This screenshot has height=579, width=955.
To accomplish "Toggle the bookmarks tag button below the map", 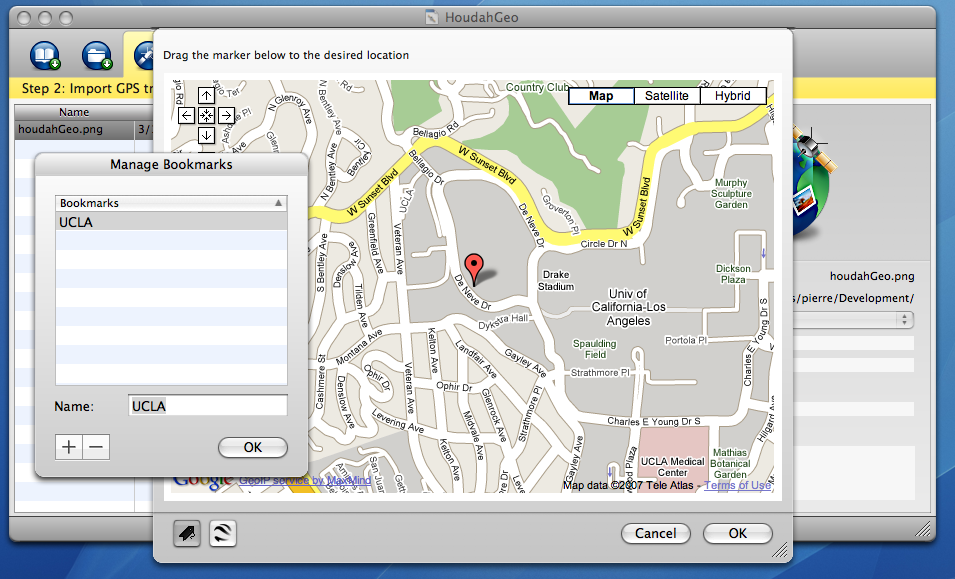I will pyautogui.click(x=187, y=534).
